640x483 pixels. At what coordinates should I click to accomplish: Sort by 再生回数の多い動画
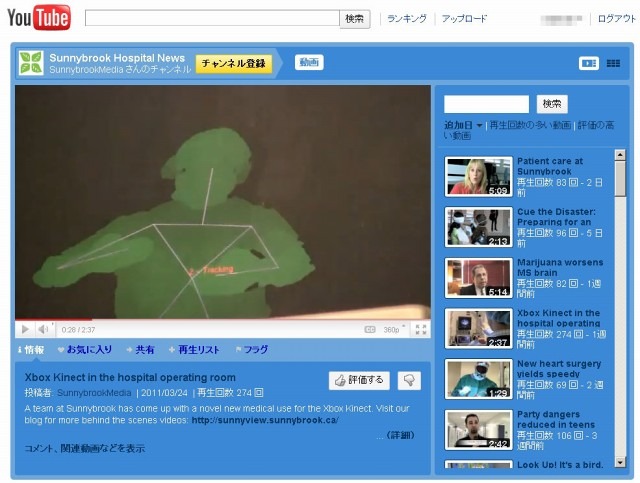[530, 125]
